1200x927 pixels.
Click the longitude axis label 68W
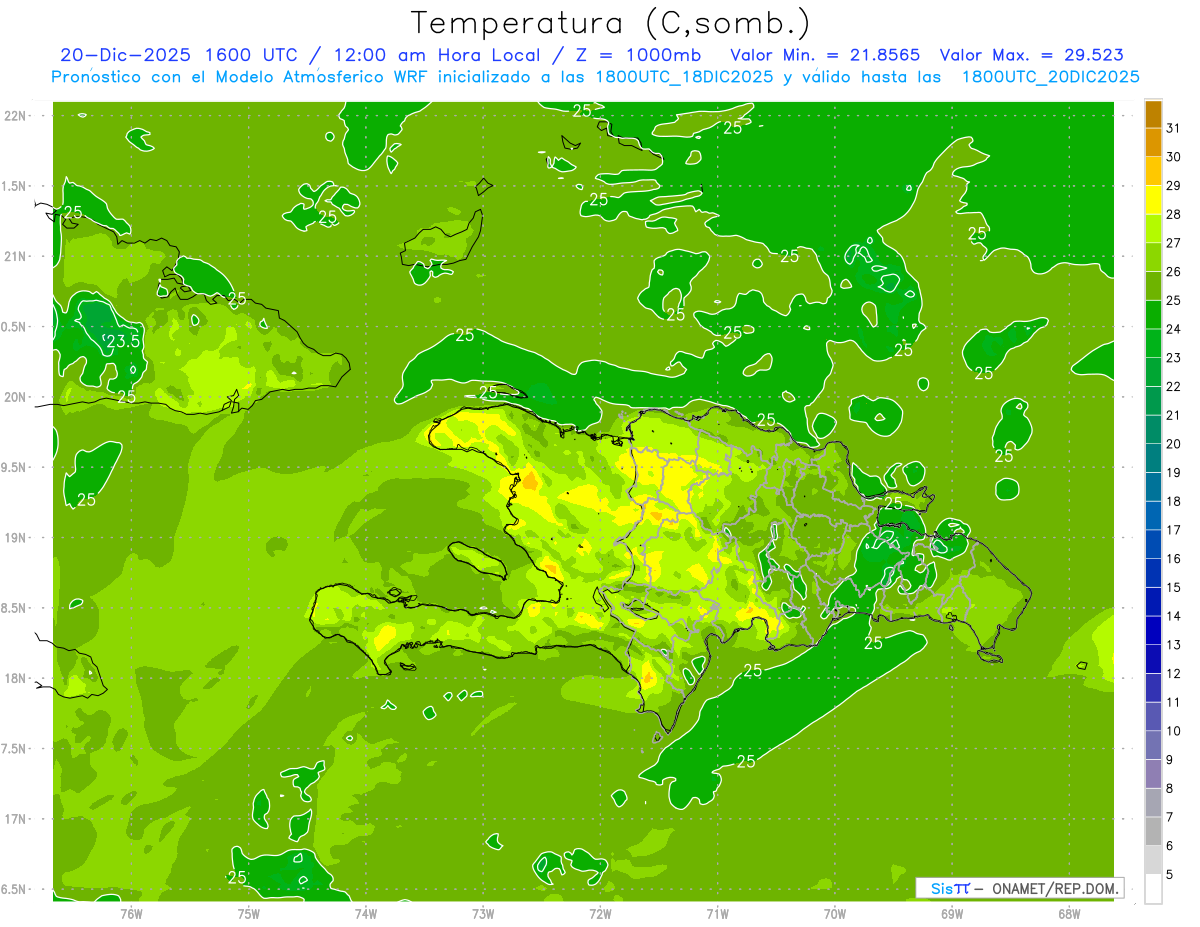click(1069, 913)
